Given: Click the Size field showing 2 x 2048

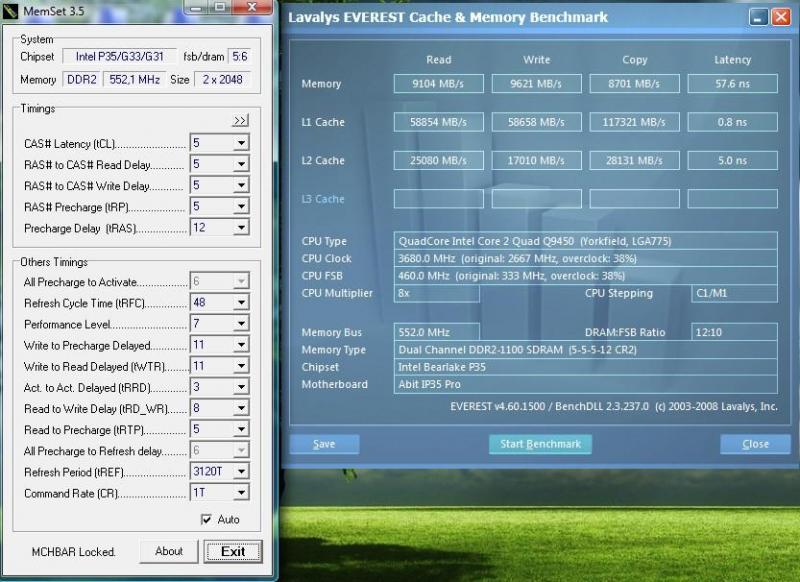Looking at the screenshot, I should [x=222, y=80].
